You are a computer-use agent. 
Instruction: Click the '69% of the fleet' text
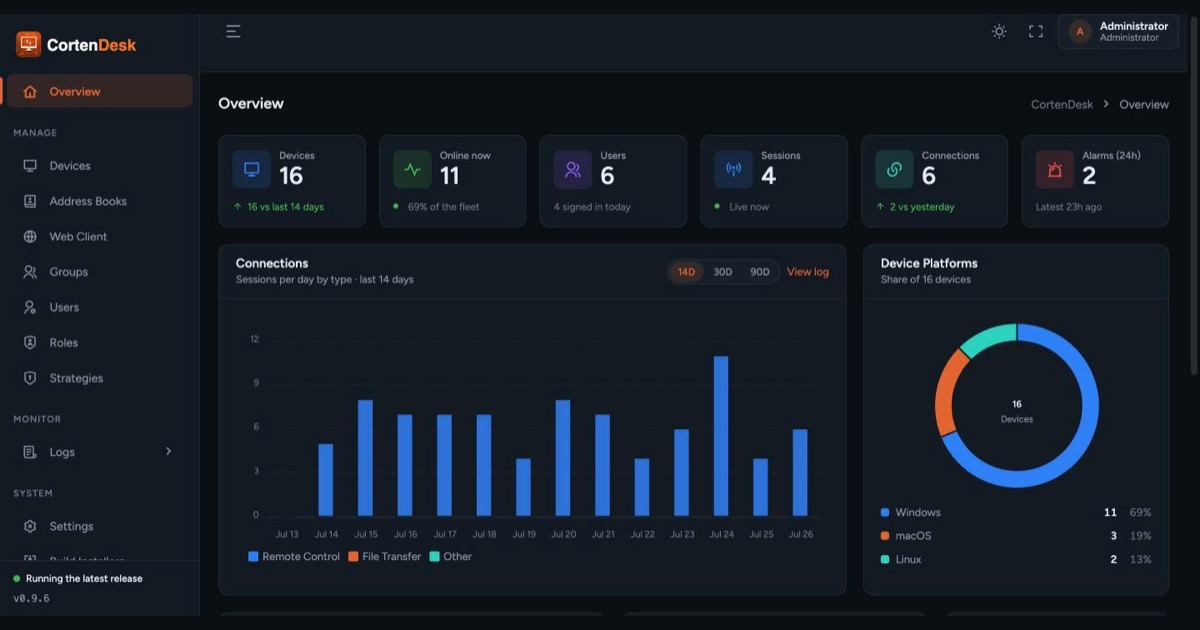point(443,207)
